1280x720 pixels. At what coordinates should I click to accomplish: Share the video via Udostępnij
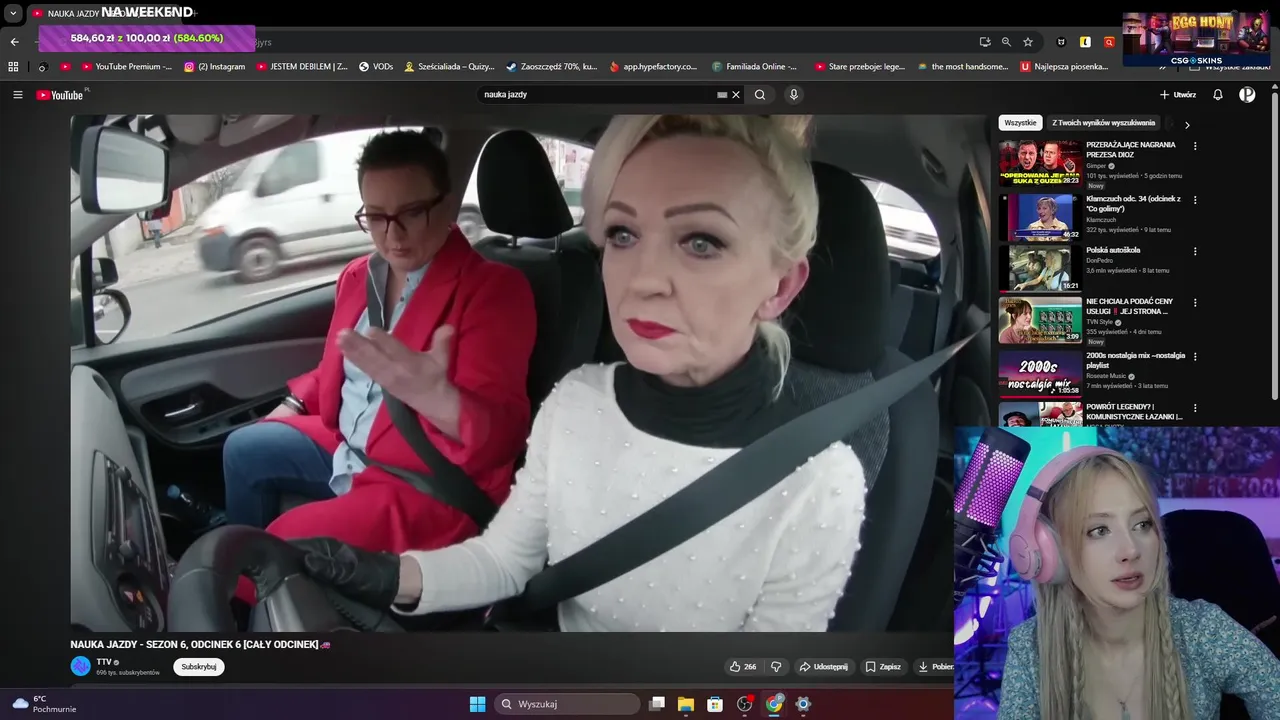[x=823, y=667]
